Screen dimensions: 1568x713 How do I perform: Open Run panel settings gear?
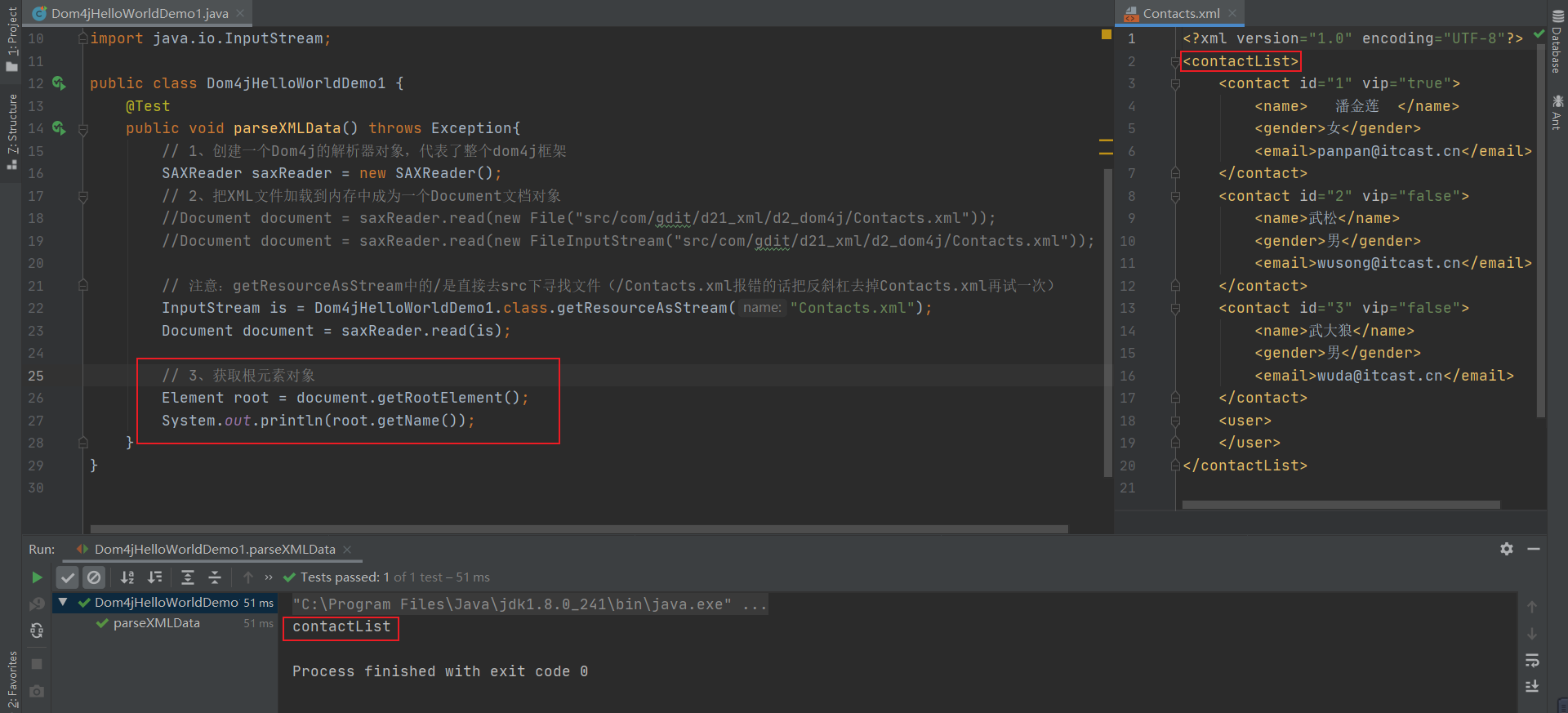click(1507, 549)
